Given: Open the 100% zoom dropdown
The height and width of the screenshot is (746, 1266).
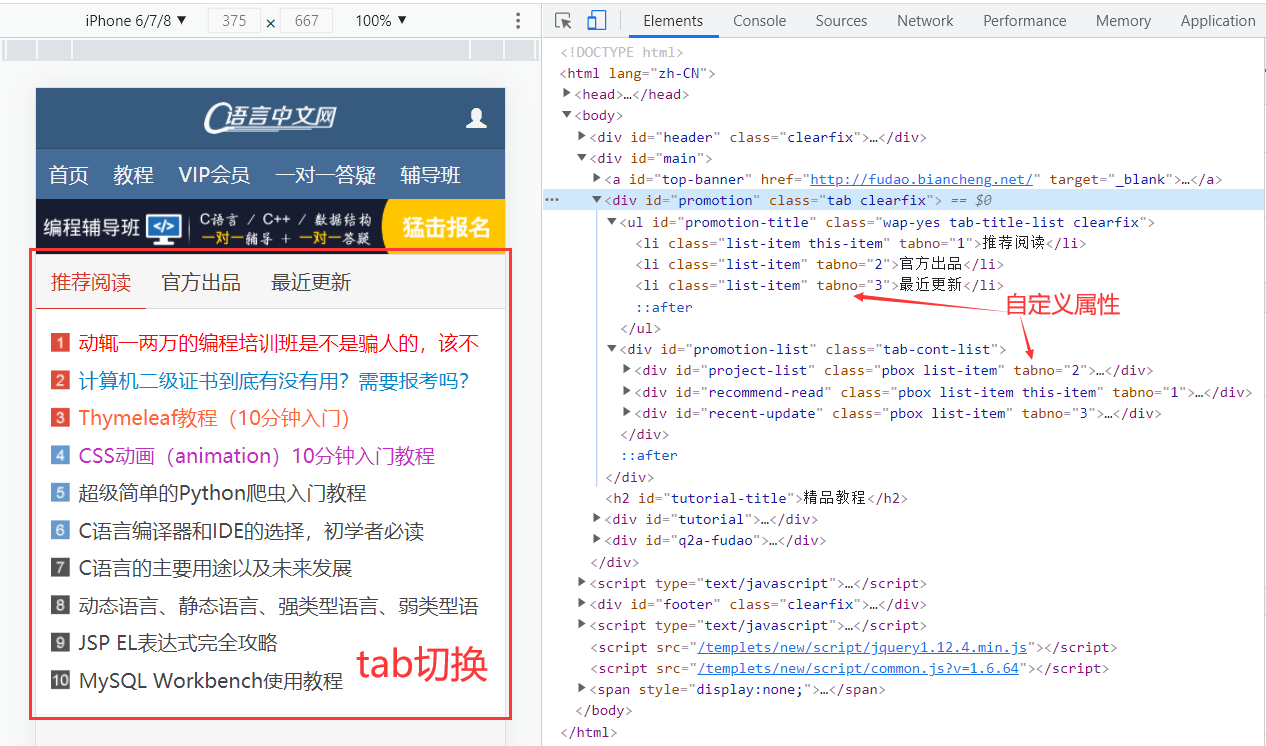Looking at the screenshot, I should [381, 20].
